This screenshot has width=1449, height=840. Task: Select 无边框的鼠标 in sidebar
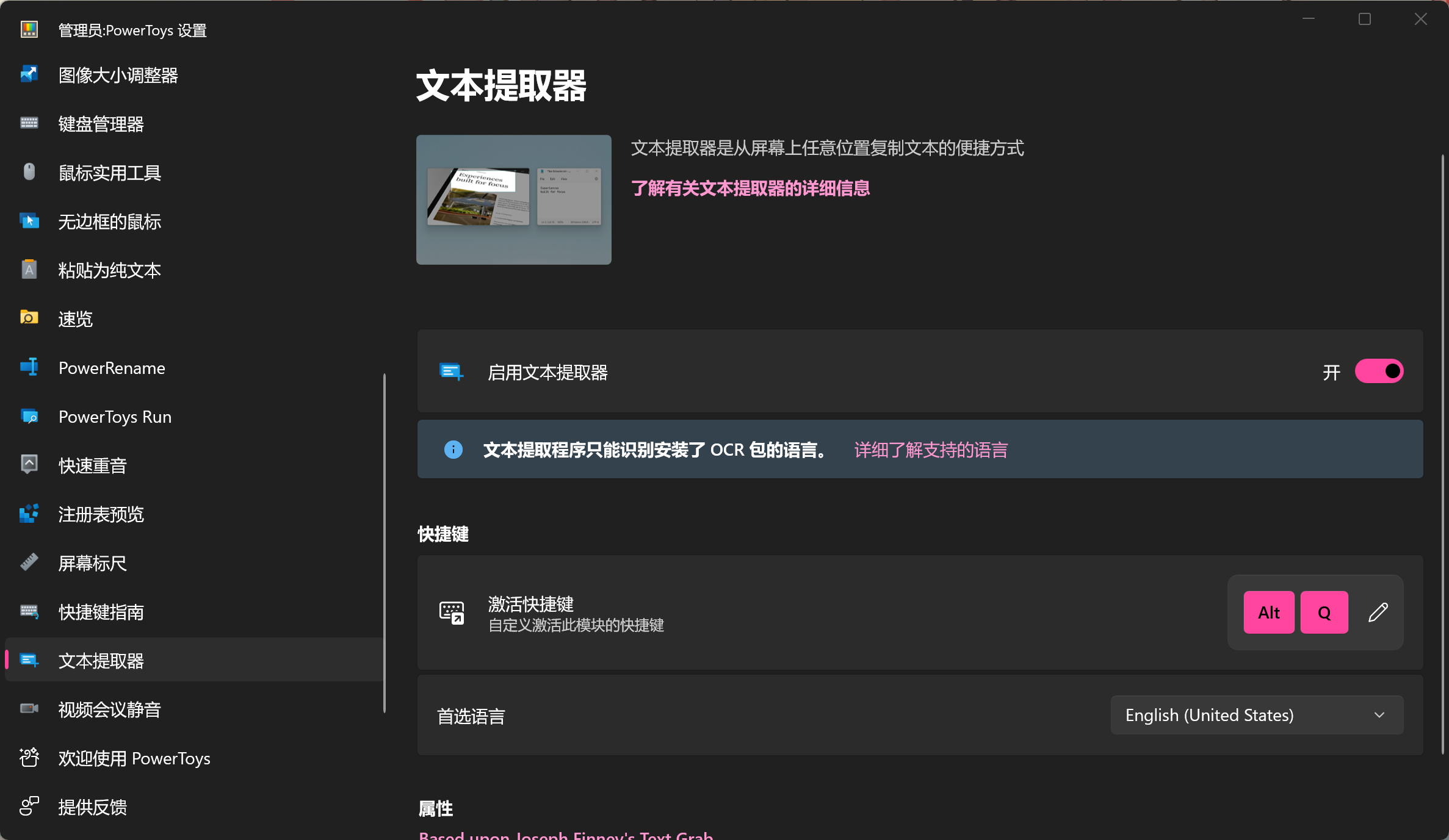[194, 221]
